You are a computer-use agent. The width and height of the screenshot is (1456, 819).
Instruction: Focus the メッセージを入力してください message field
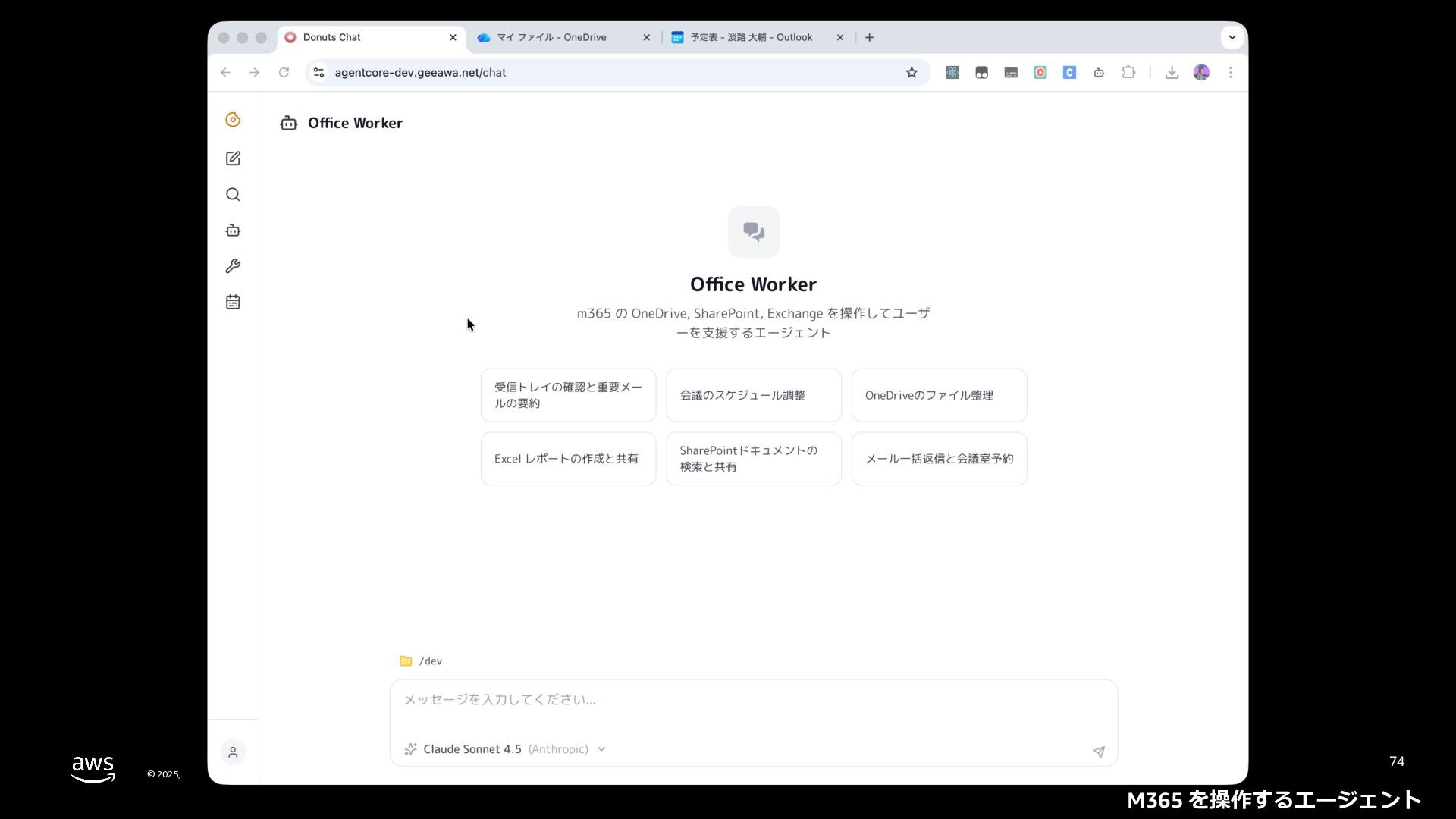752,700
